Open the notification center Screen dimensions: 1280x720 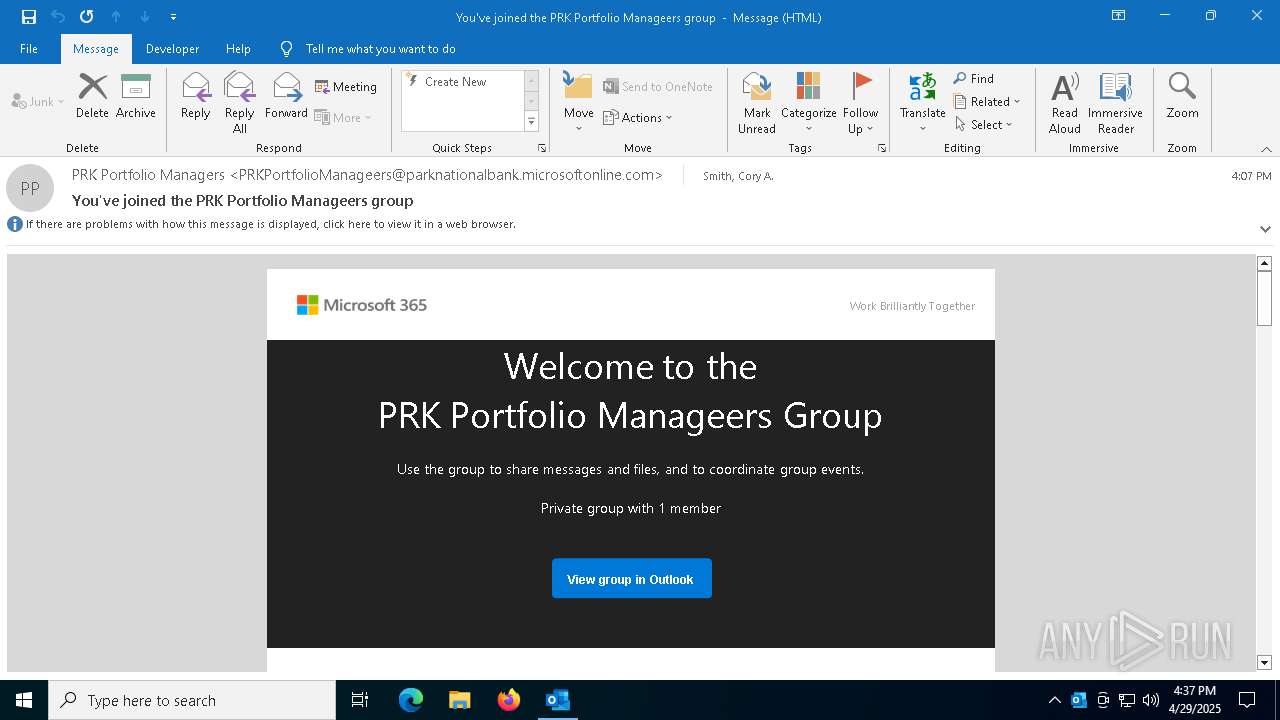[x=1247, y=700]
